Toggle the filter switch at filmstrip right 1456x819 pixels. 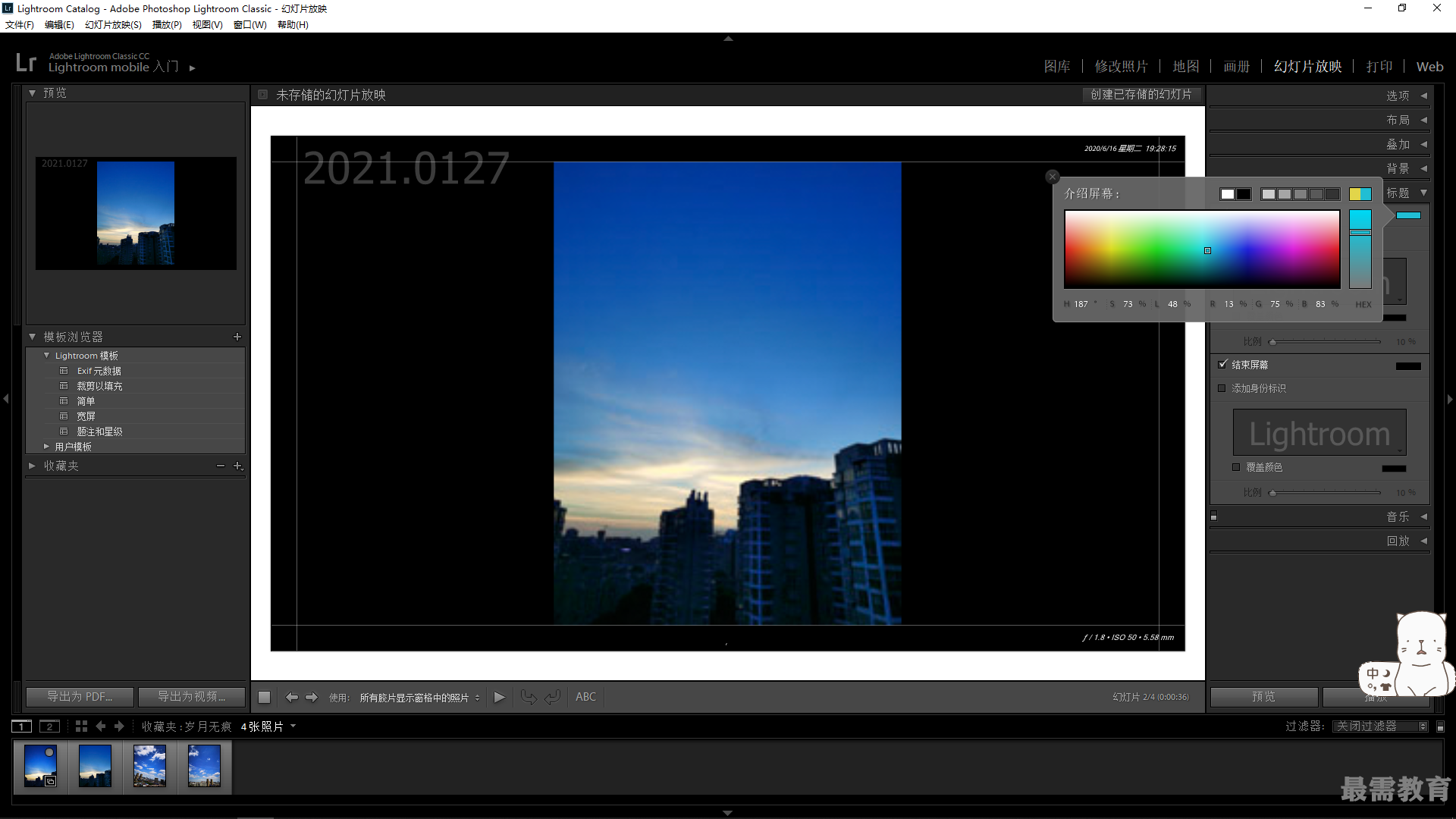point(1441,726)
